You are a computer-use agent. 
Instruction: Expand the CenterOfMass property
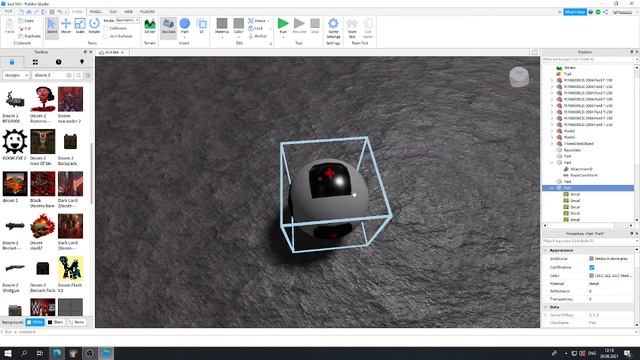tap(546, 315)
